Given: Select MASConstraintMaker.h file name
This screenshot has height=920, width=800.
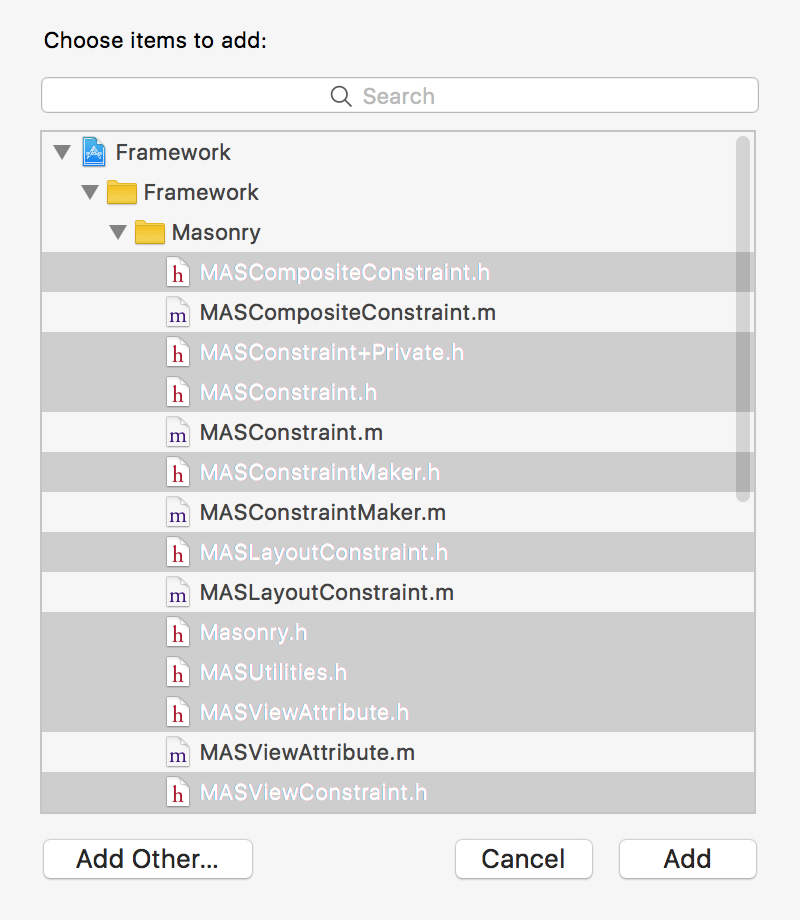Looking at the screenshot, I should (x=320, y=472).
